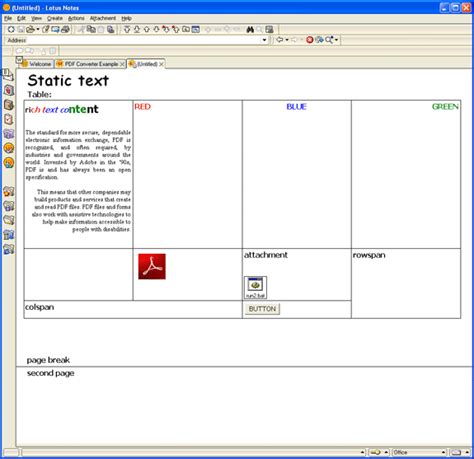Click the open folder toolbar icon

point(31,29)
